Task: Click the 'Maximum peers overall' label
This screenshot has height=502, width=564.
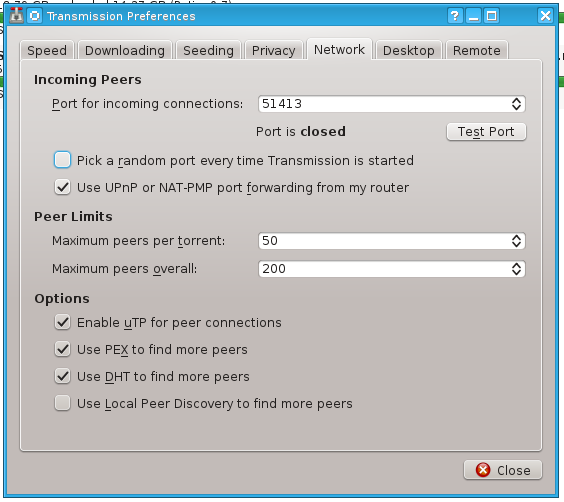Action: tap(124, 269)
